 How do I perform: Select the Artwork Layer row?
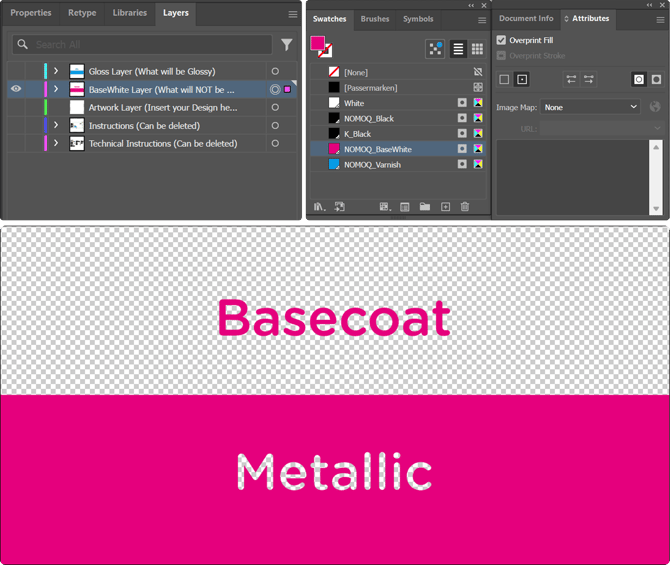point(162,107)
